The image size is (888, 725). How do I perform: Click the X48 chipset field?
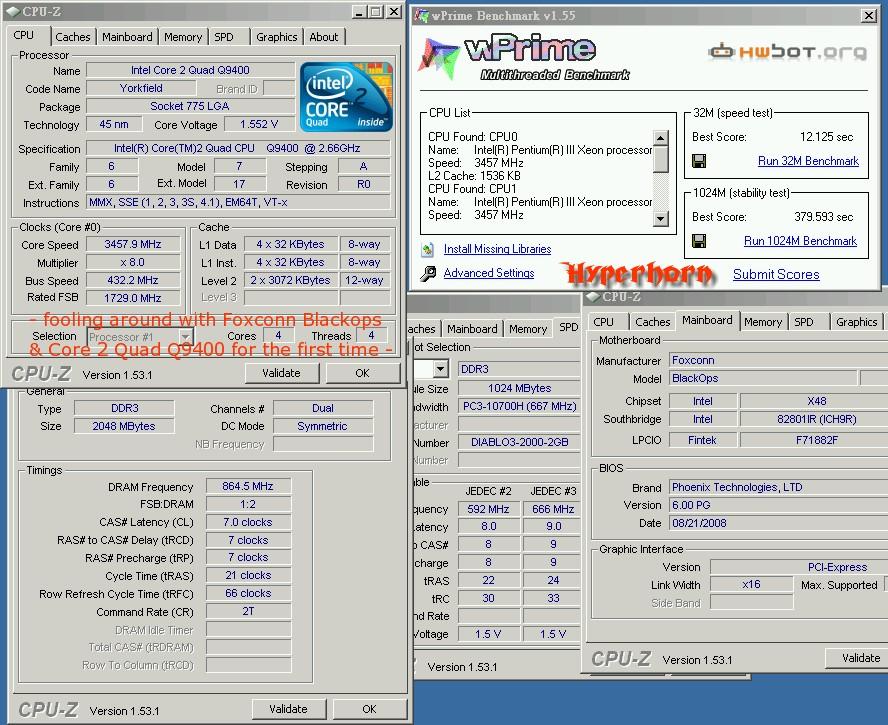[x=816, y=401]
